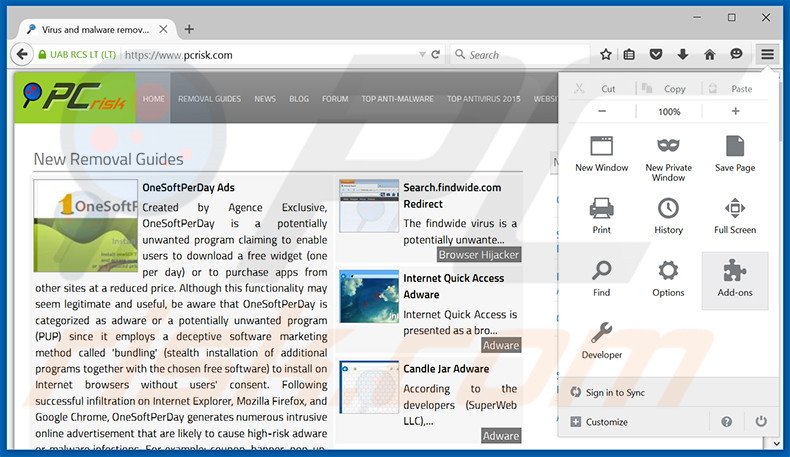The image size is (790, 457).
Task: Click the PCrisk logo
Action: [x=75, y=97]
